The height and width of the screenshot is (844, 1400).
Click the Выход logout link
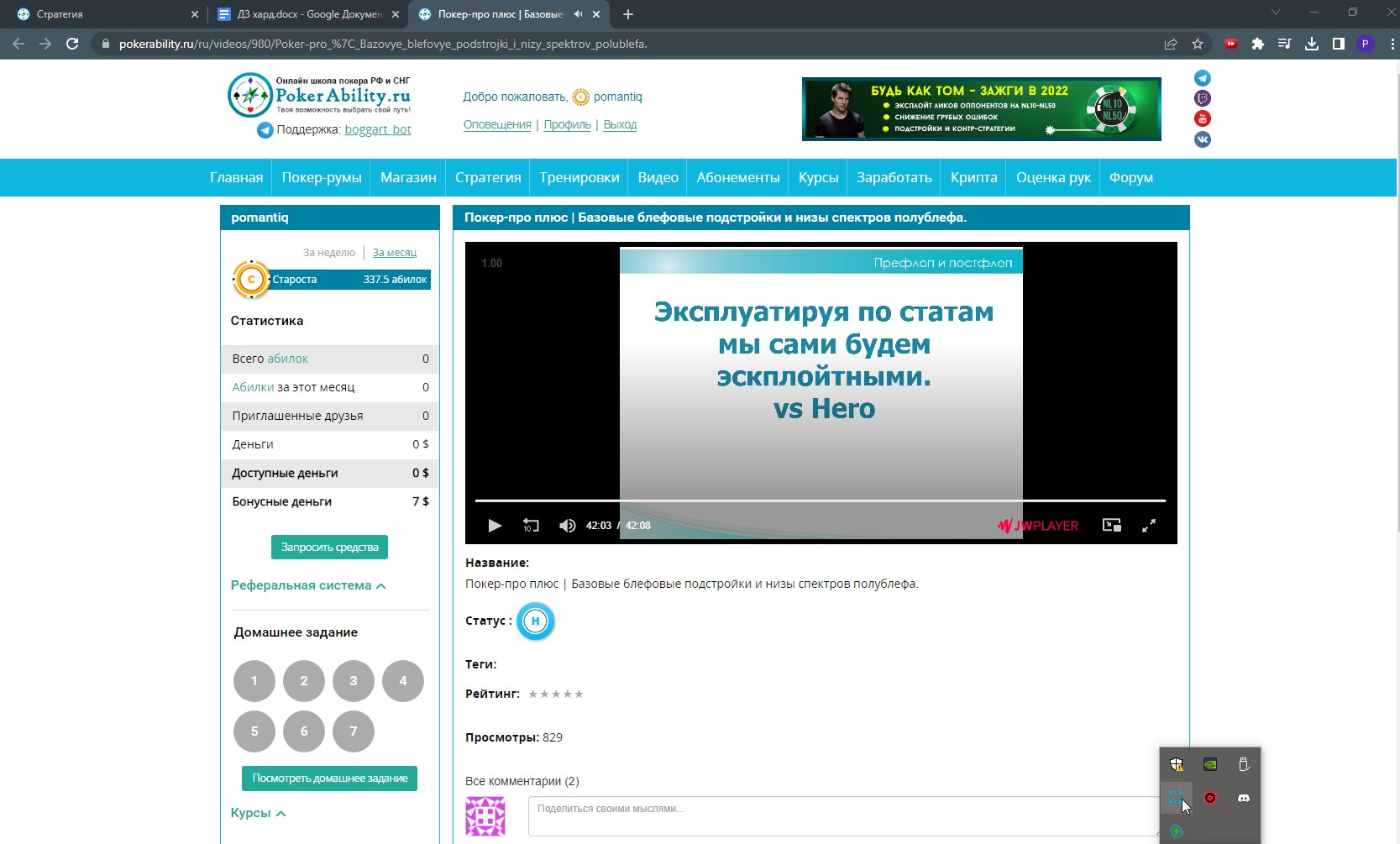pyautogui.click(x=620, y=124)
